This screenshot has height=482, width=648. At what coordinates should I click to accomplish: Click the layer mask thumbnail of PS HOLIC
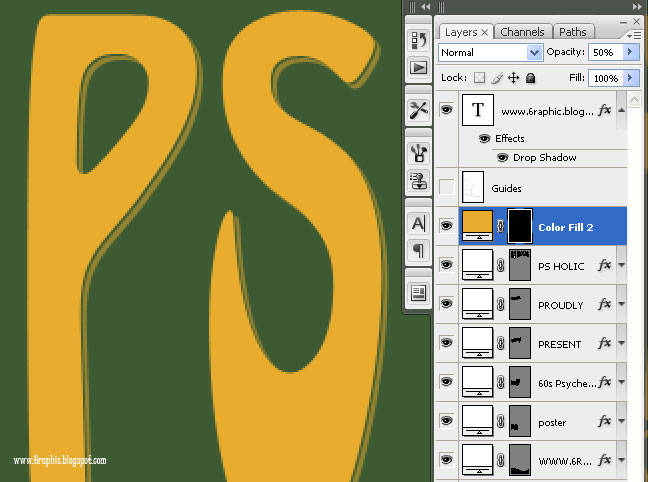tap(520, 265)
